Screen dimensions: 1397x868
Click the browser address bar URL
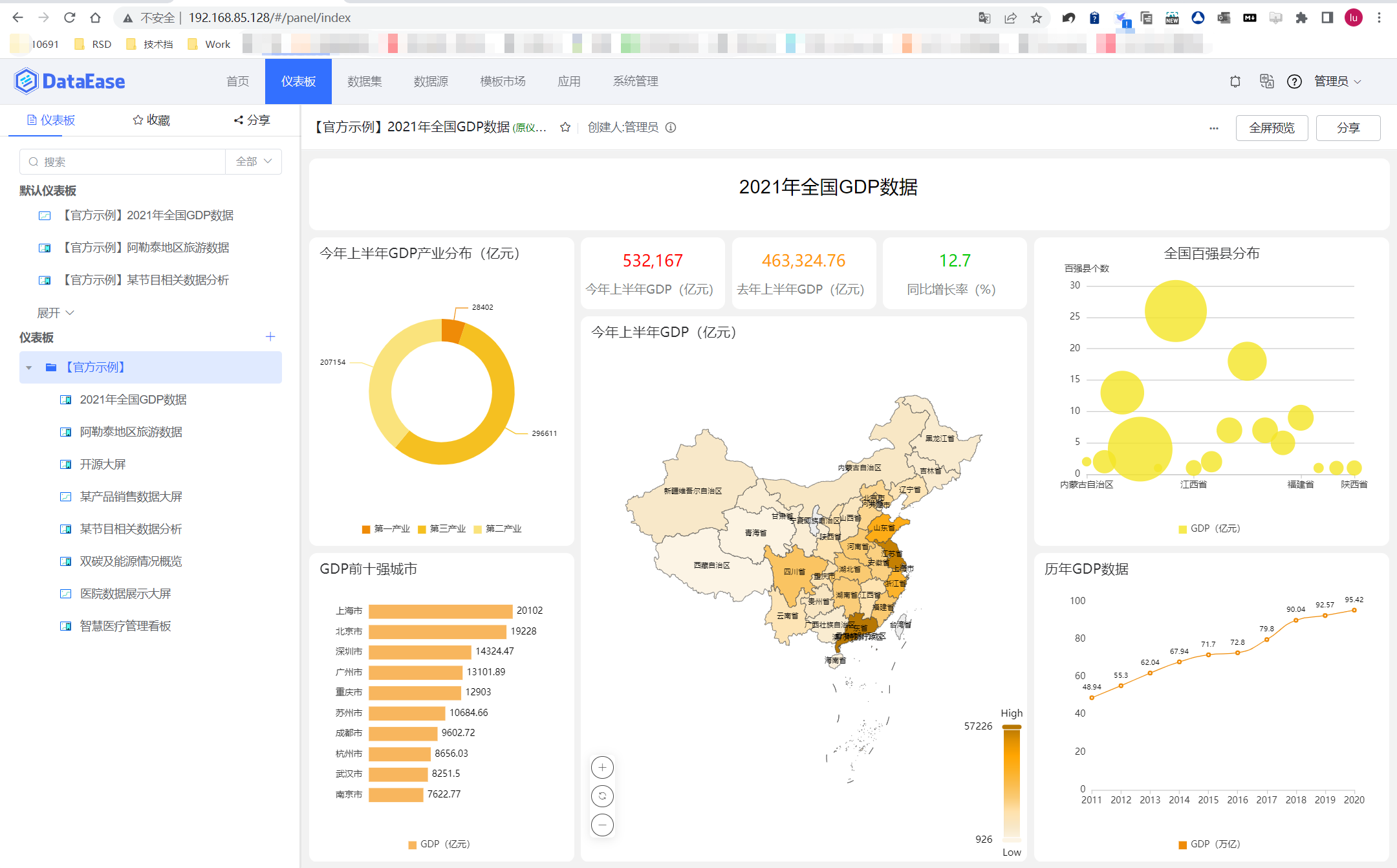point(270,17)
